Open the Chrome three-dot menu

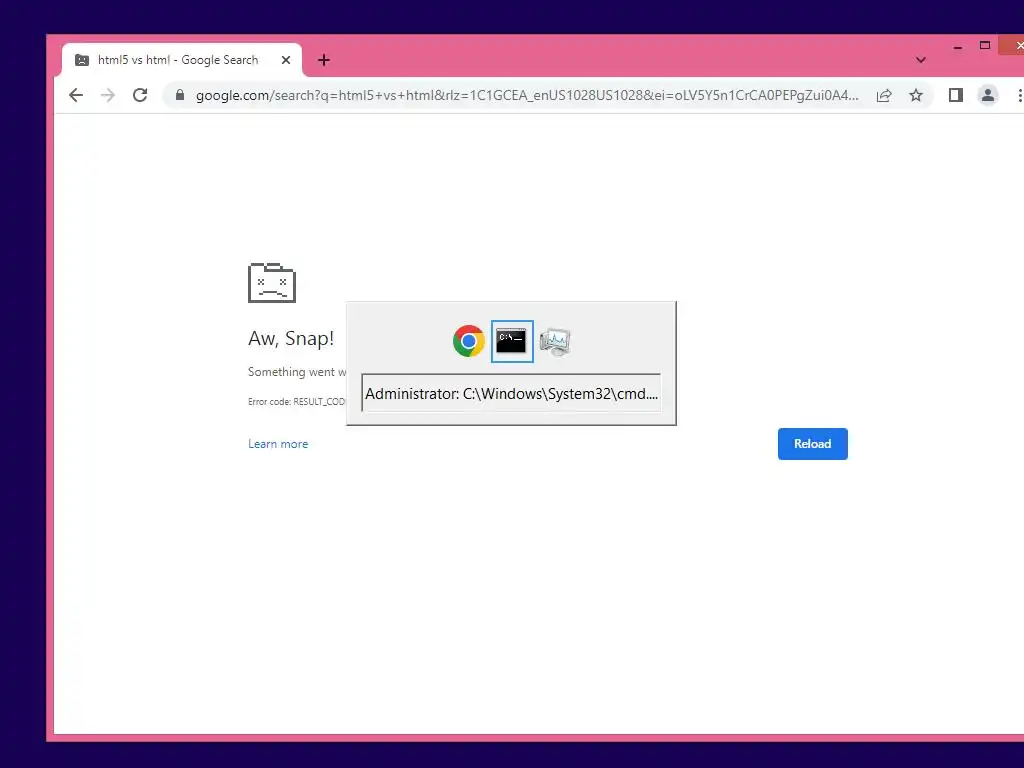pyautogui.click(x=1019, y=95)
